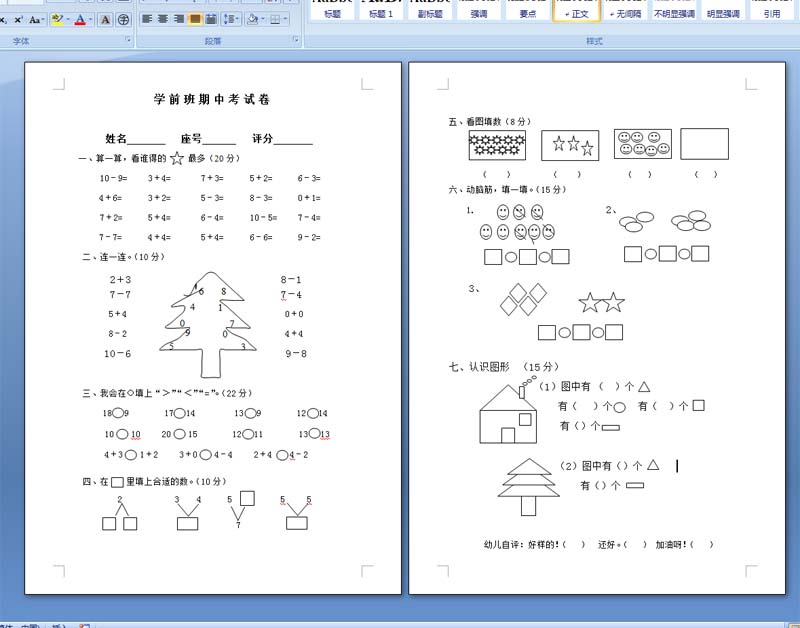This screenshot has height=628, width=800.
Task: Apply distributed alignment
Action: click(211, 19)
